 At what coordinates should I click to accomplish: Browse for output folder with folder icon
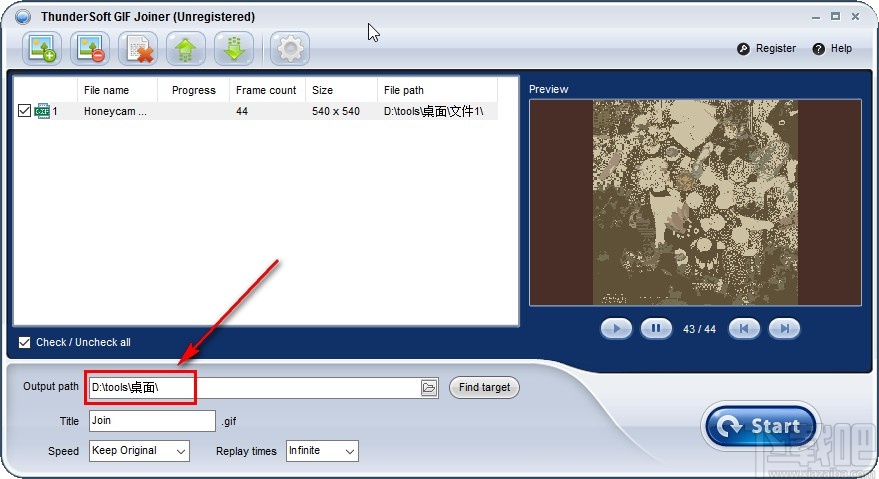[429, 388]
